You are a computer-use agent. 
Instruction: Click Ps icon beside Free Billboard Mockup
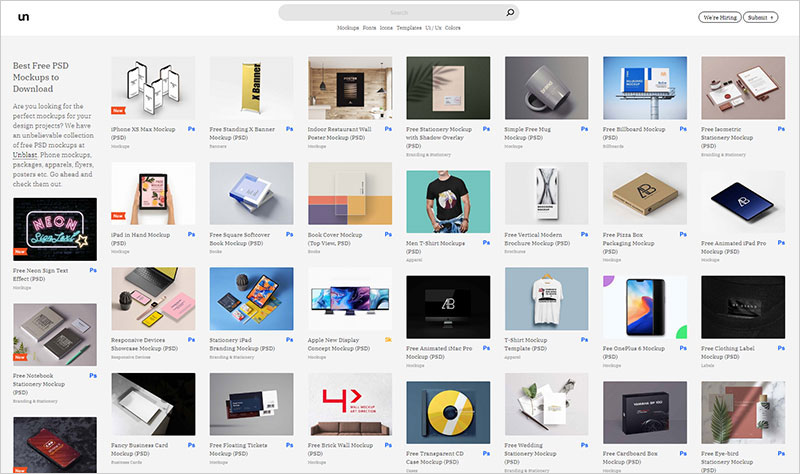coord(683,129)
